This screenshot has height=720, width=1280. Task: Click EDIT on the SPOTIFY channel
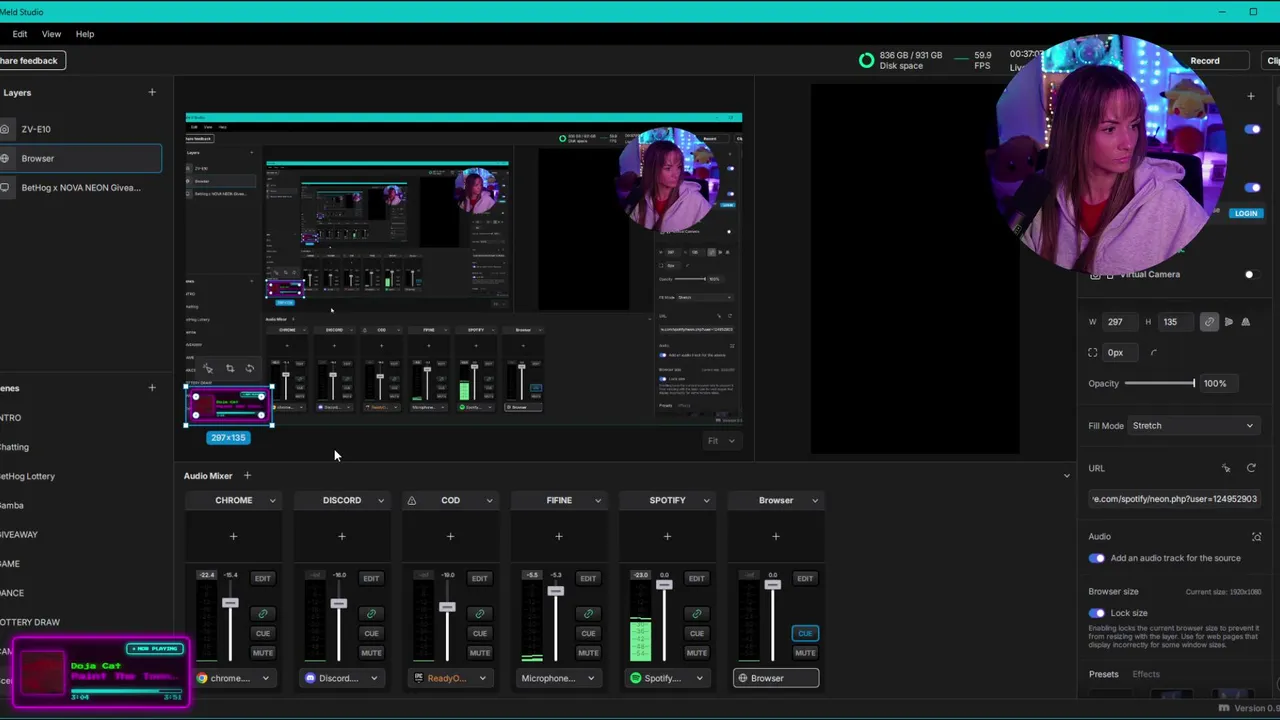pos(696,578)
